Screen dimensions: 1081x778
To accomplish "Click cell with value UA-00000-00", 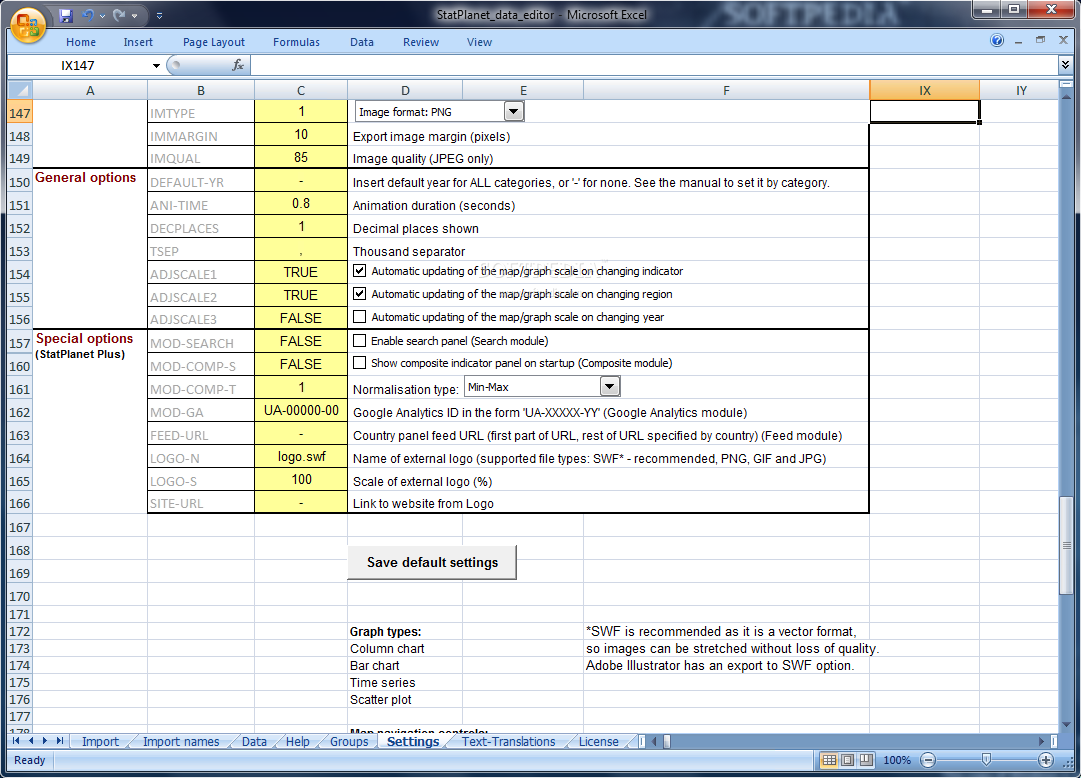I will 301,411.
